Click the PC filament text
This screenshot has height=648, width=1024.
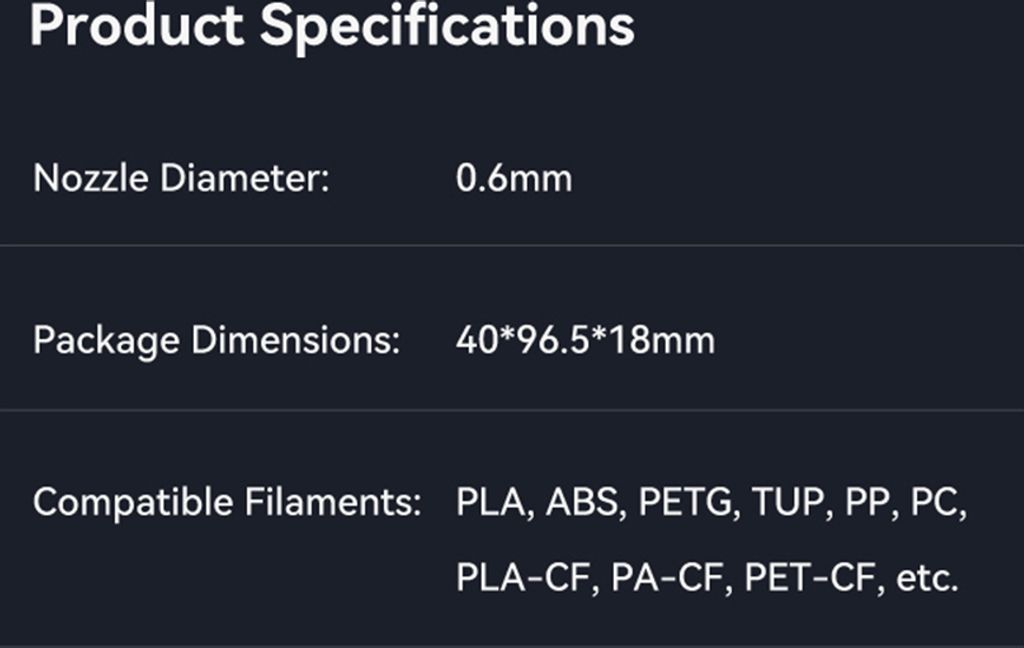[937, 501]
